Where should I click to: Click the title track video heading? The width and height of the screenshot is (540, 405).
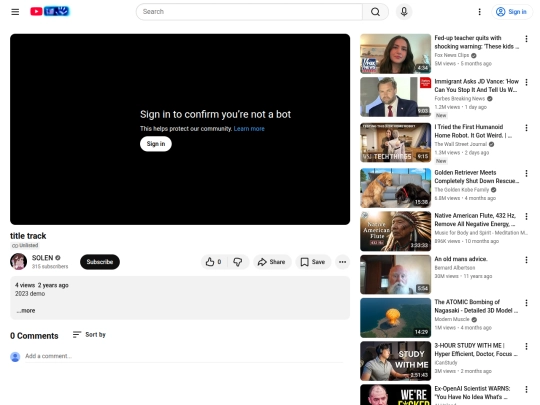[x=28, y=236]
